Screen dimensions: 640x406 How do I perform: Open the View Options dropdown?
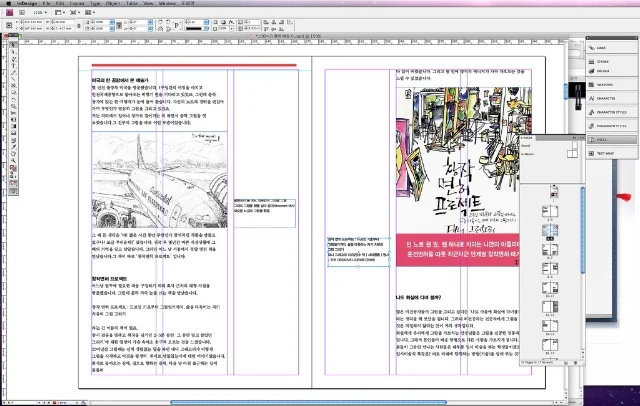60,13
